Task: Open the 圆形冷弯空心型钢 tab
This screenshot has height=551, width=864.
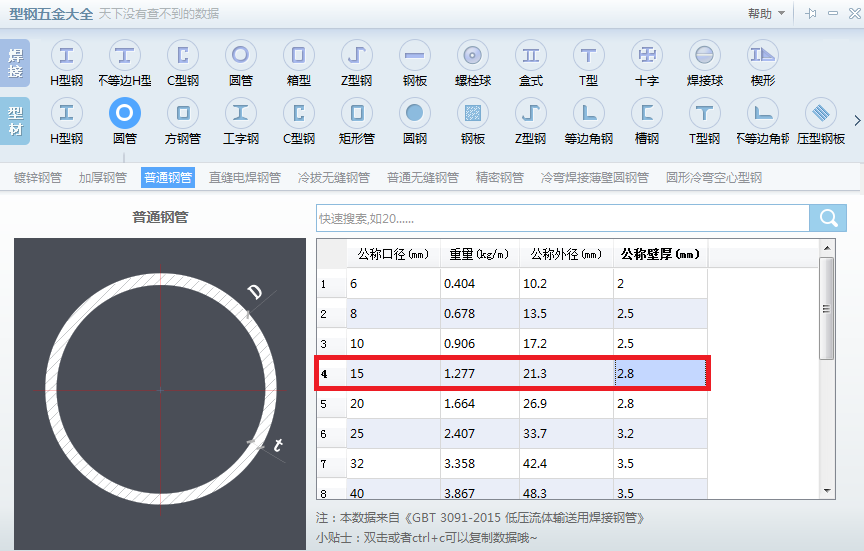Action: pos(714,177)
